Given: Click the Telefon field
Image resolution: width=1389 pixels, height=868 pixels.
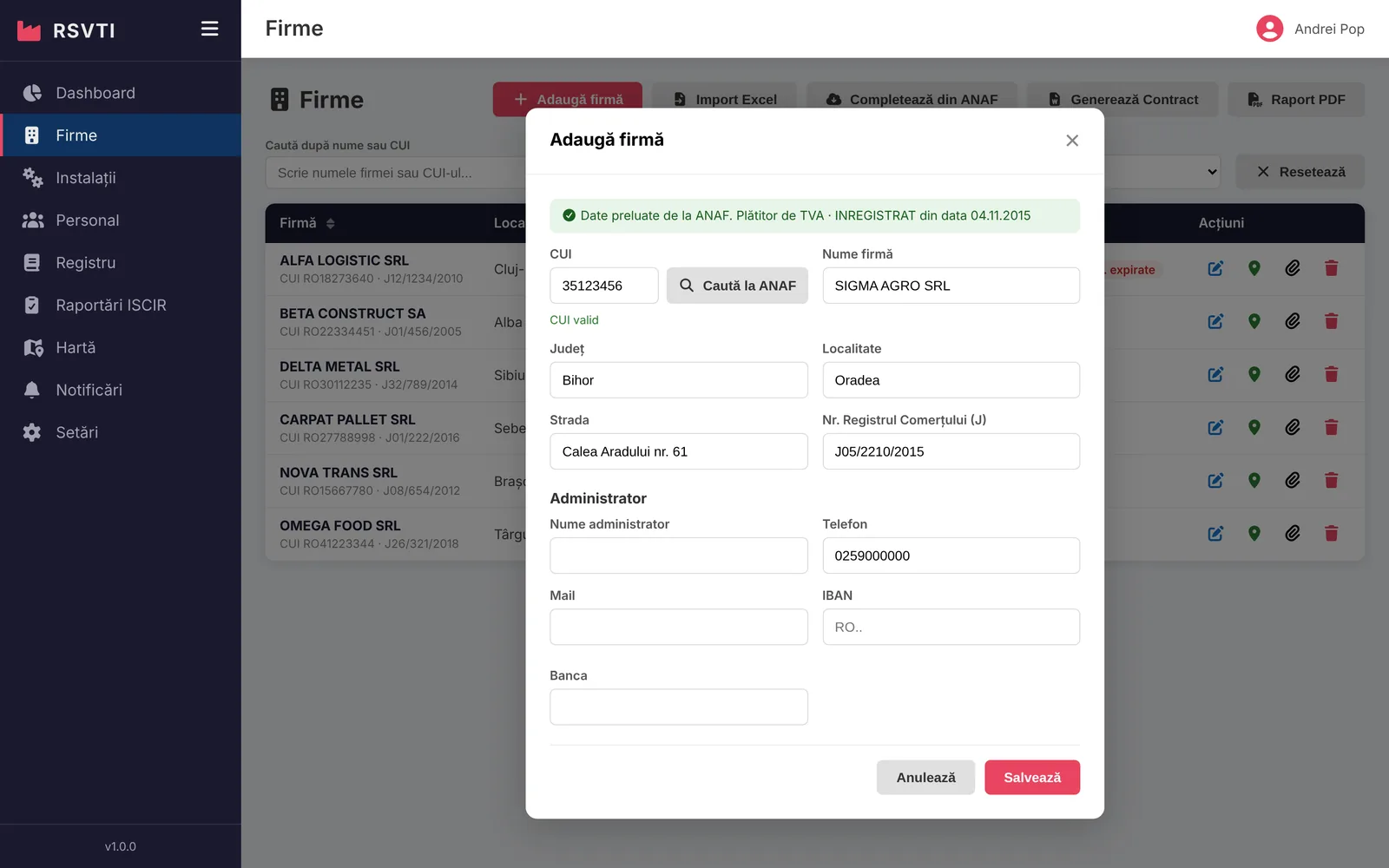Looking at the screenshot, I should coord(951,556).
